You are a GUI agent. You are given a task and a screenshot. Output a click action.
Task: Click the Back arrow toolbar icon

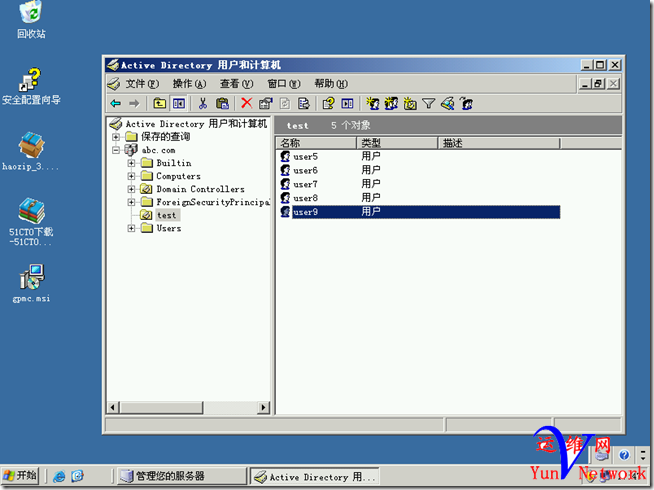coord(116,103)
